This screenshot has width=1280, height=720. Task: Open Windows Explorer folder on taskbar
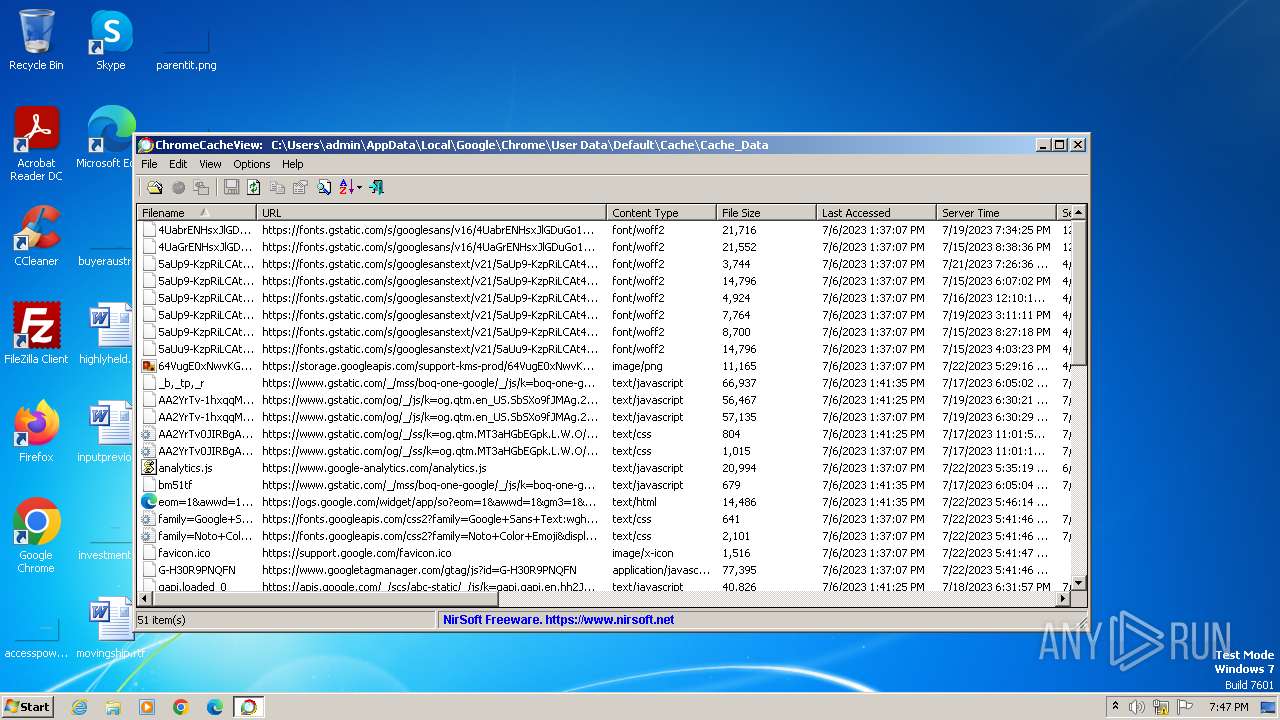(x=113, y=707)
